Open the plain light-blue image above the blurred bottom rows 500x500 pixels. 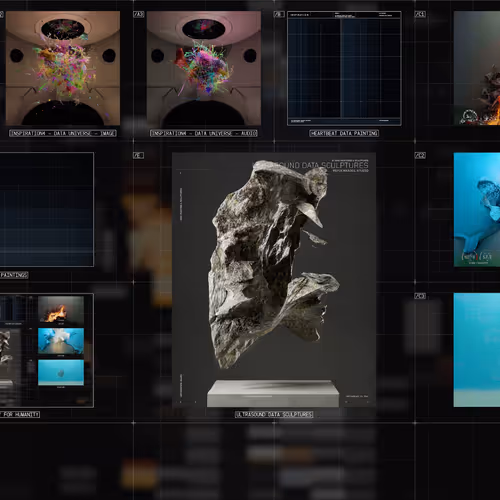(x=477, y=350)
